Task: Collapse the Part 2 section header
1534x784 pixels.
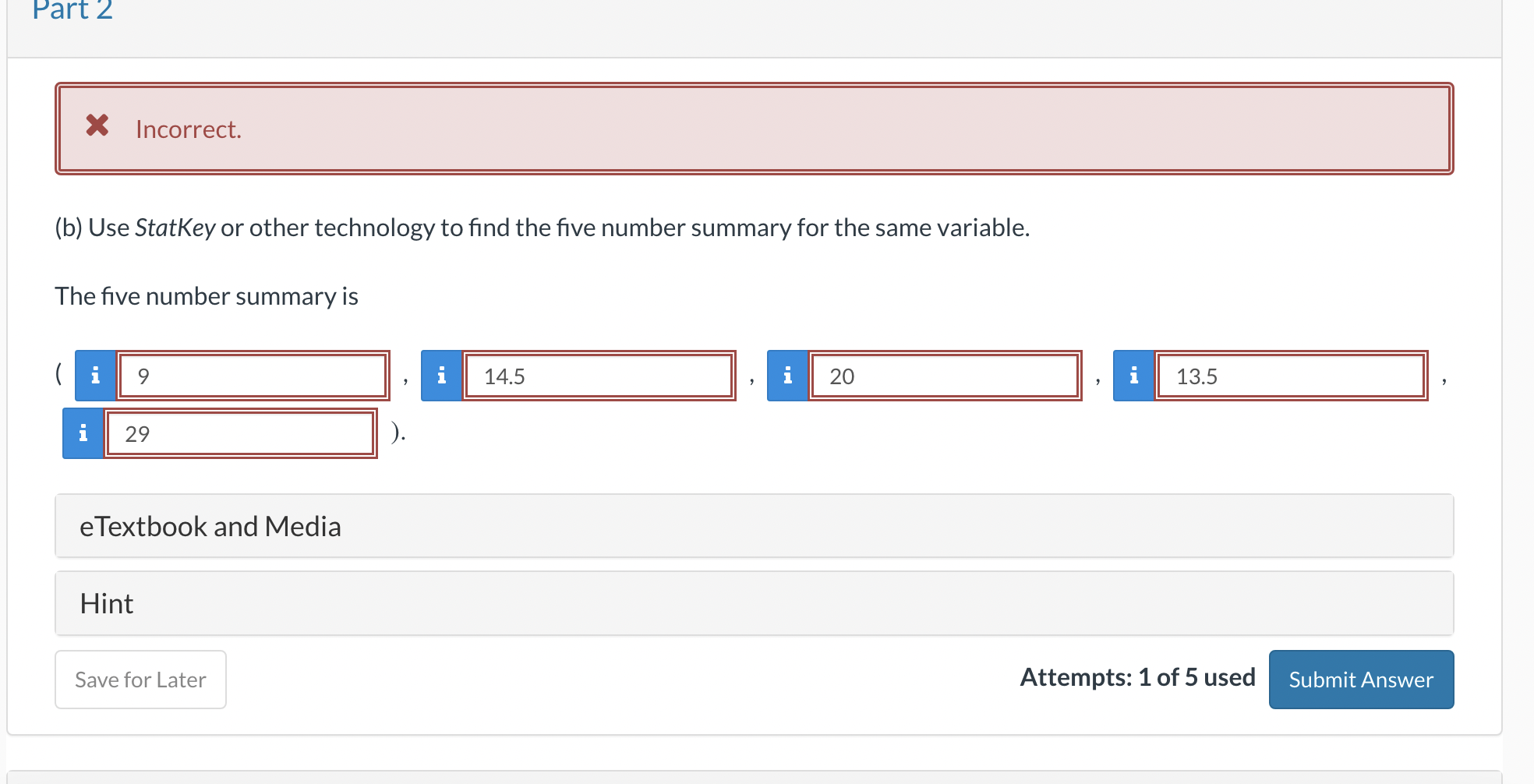Action: pos(72,11)
